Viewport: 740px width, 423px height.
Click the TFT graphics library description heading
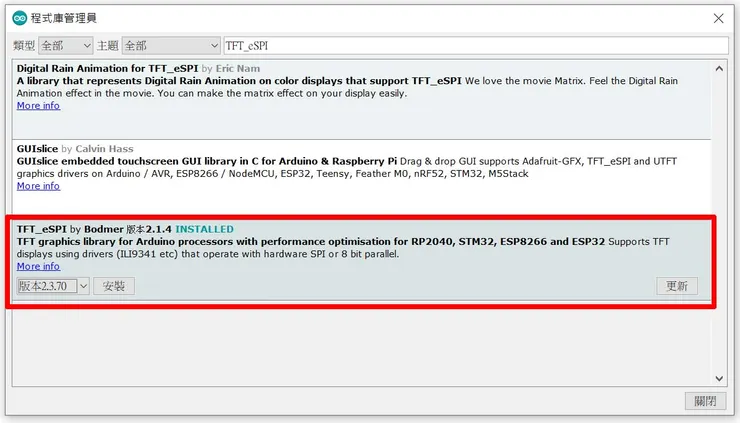click(311, 241)
